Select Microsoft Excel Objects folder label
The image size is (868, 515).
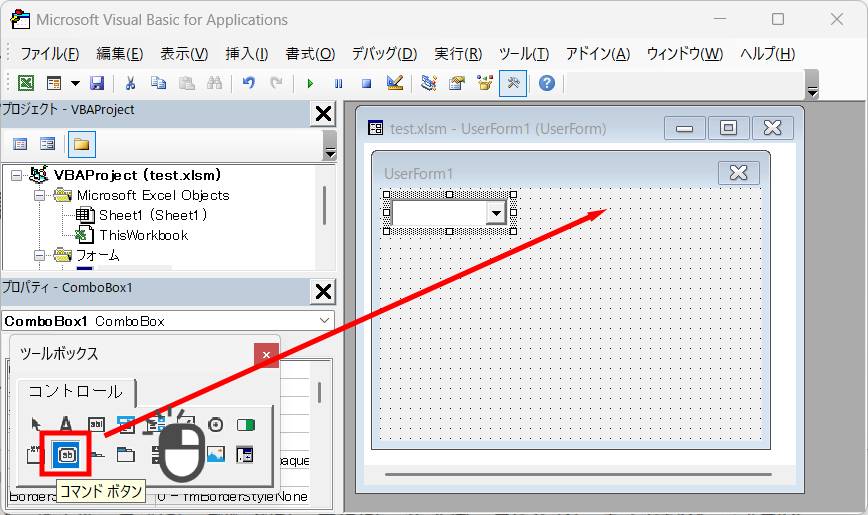tap(153, 195)
